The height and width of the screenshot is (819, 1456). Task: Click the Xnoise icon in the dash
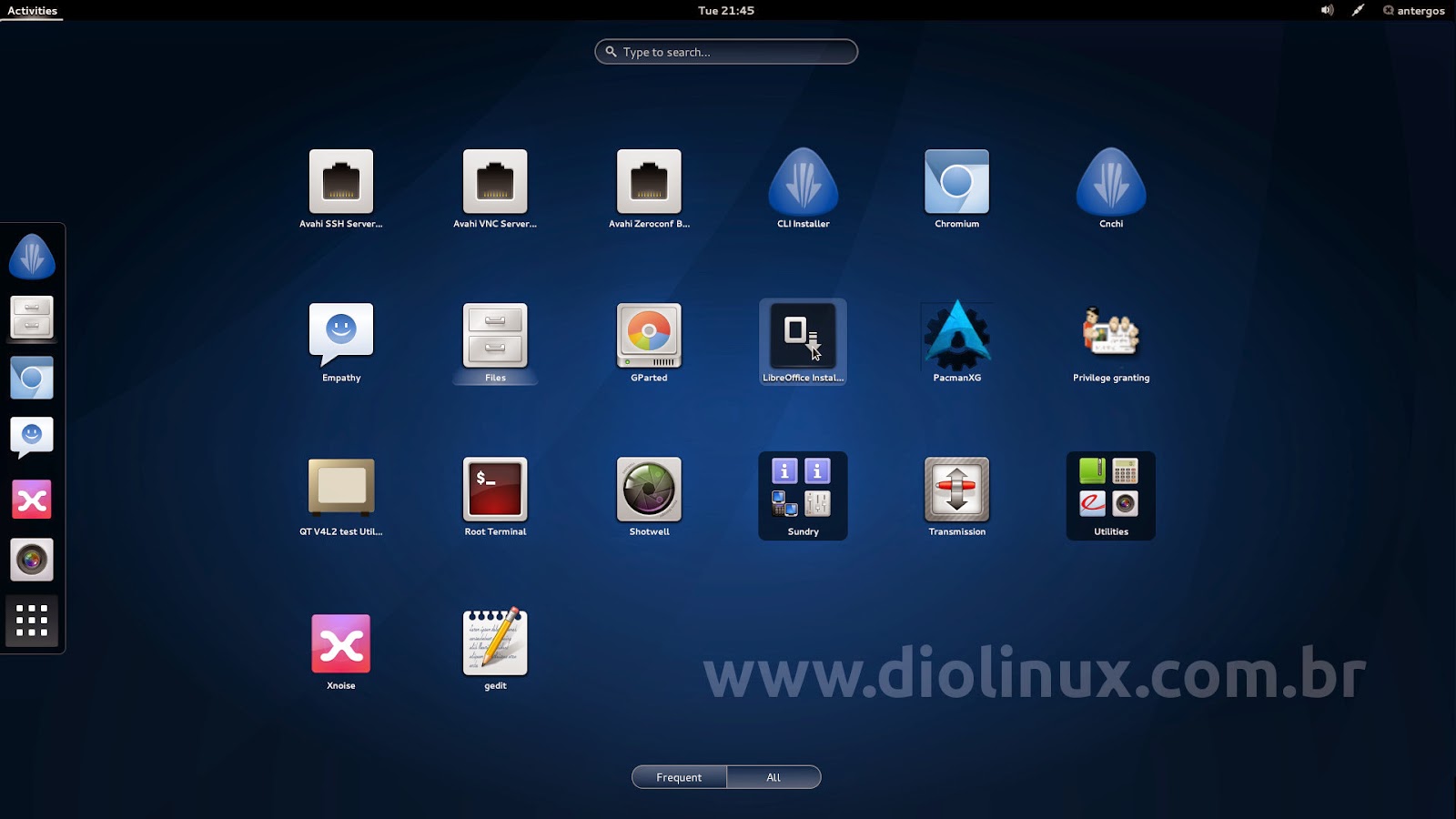point(32,500)
